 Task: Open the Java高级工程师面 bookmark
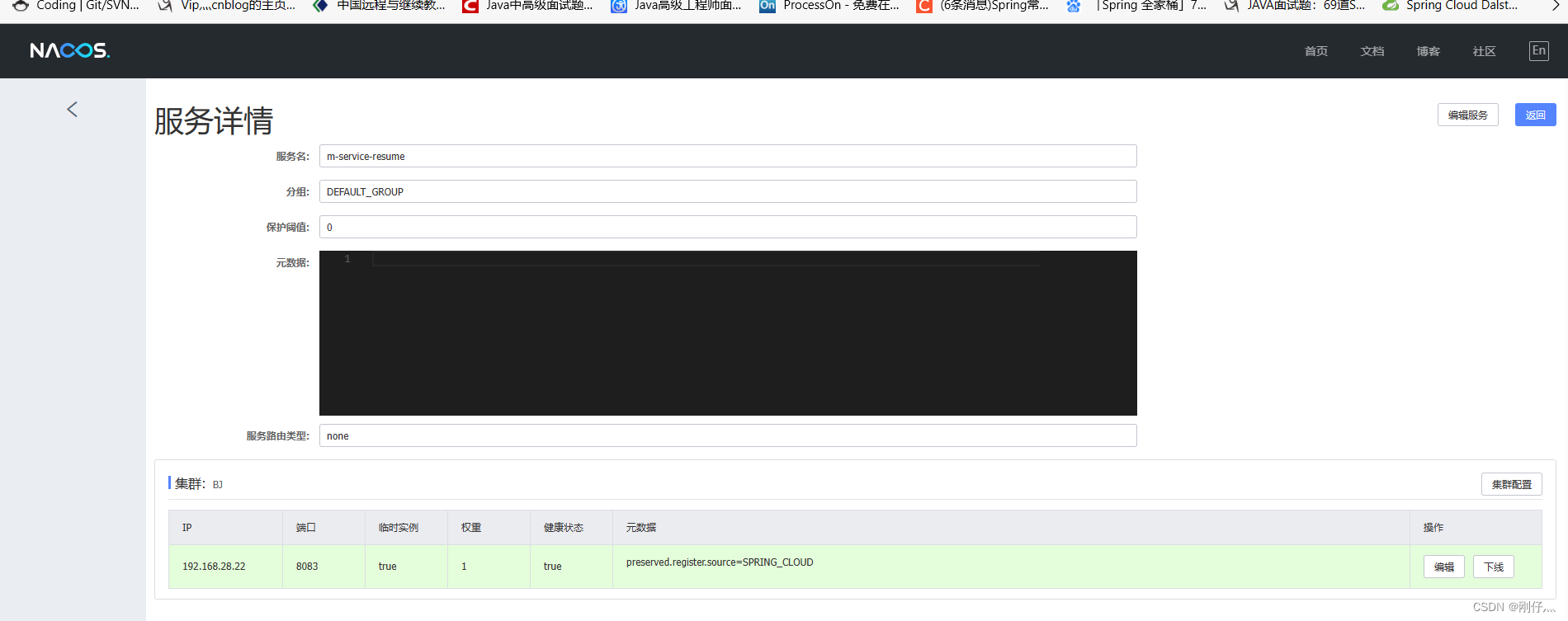click(676, 6)
